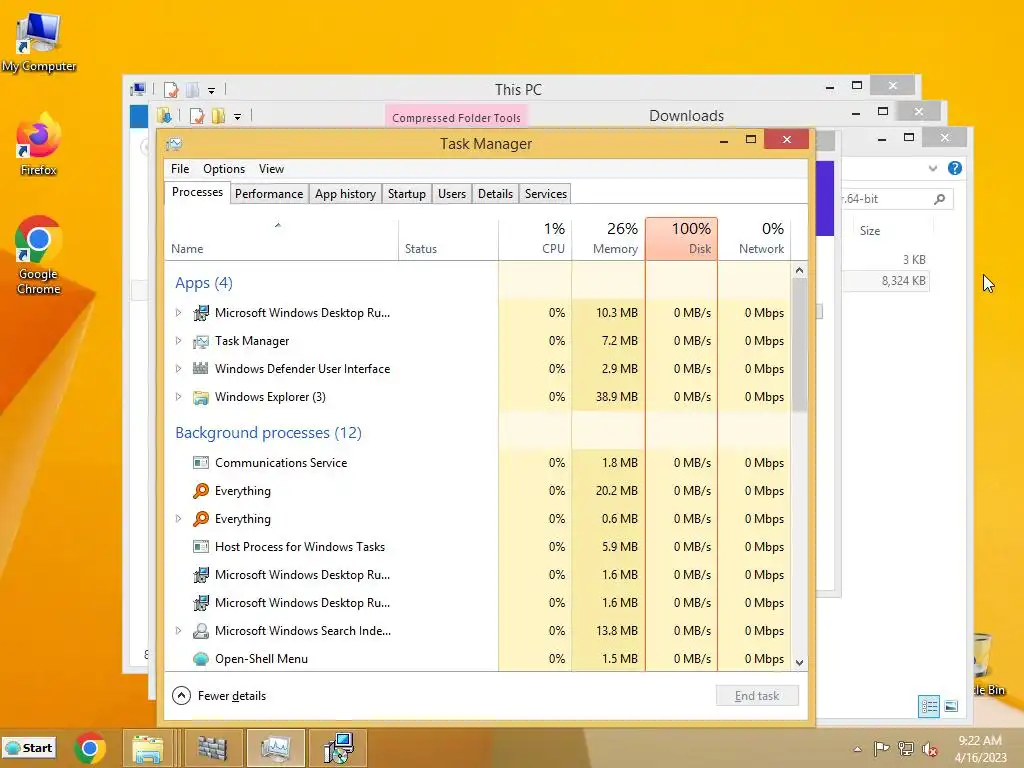This screenshot has width=1024, height=768.
Task: Click search box in the rear Explorer window
Action: pyautogui.click(x=896, y=199)
